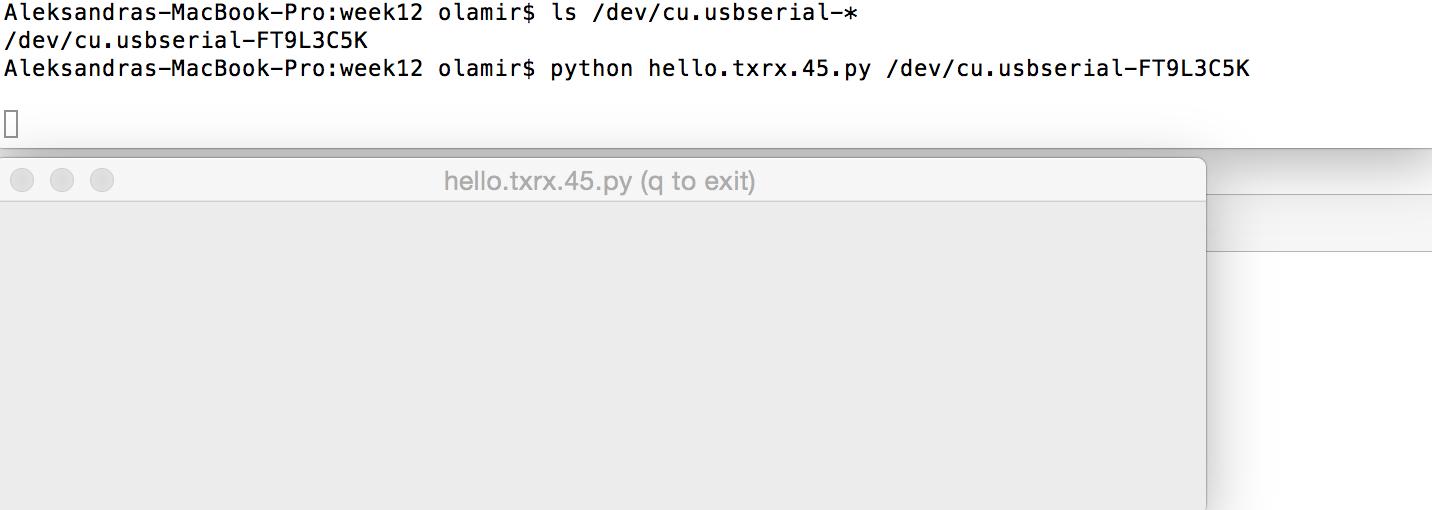Click the word python in the command
The image size is (1432, 510).
click(592, 69)
